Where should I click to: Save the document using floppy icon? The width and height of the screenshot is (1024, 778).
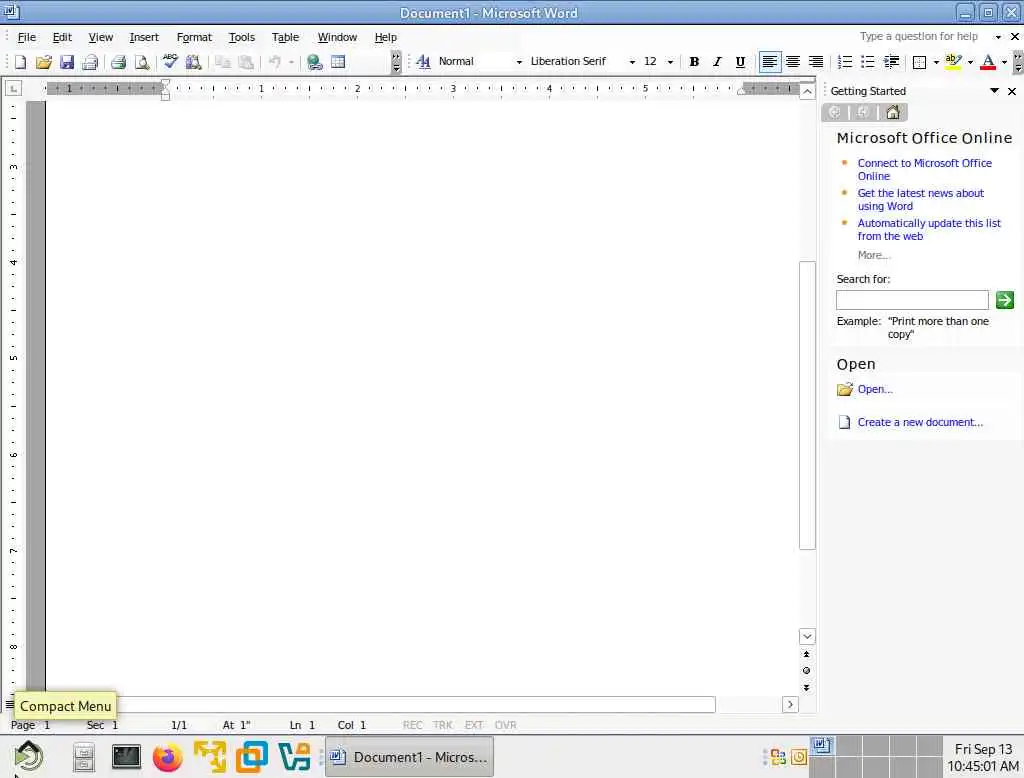(67, 62)
